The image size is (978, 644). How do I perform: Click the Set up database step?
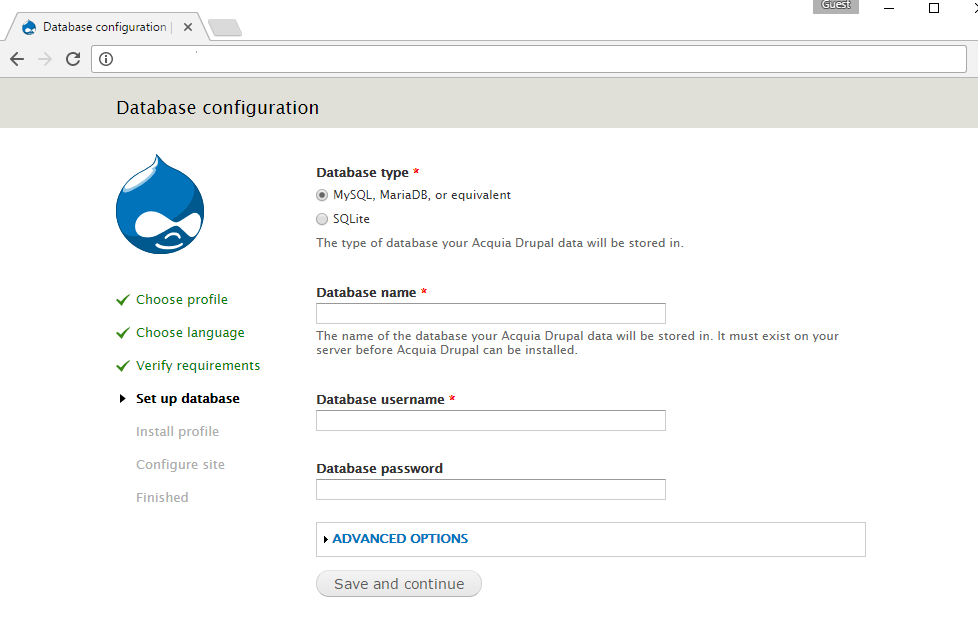187,399
